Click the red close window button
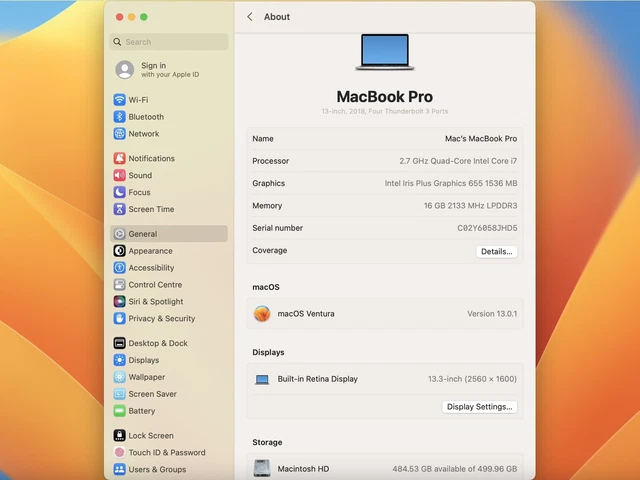640x480 pixels. point(120,17)
